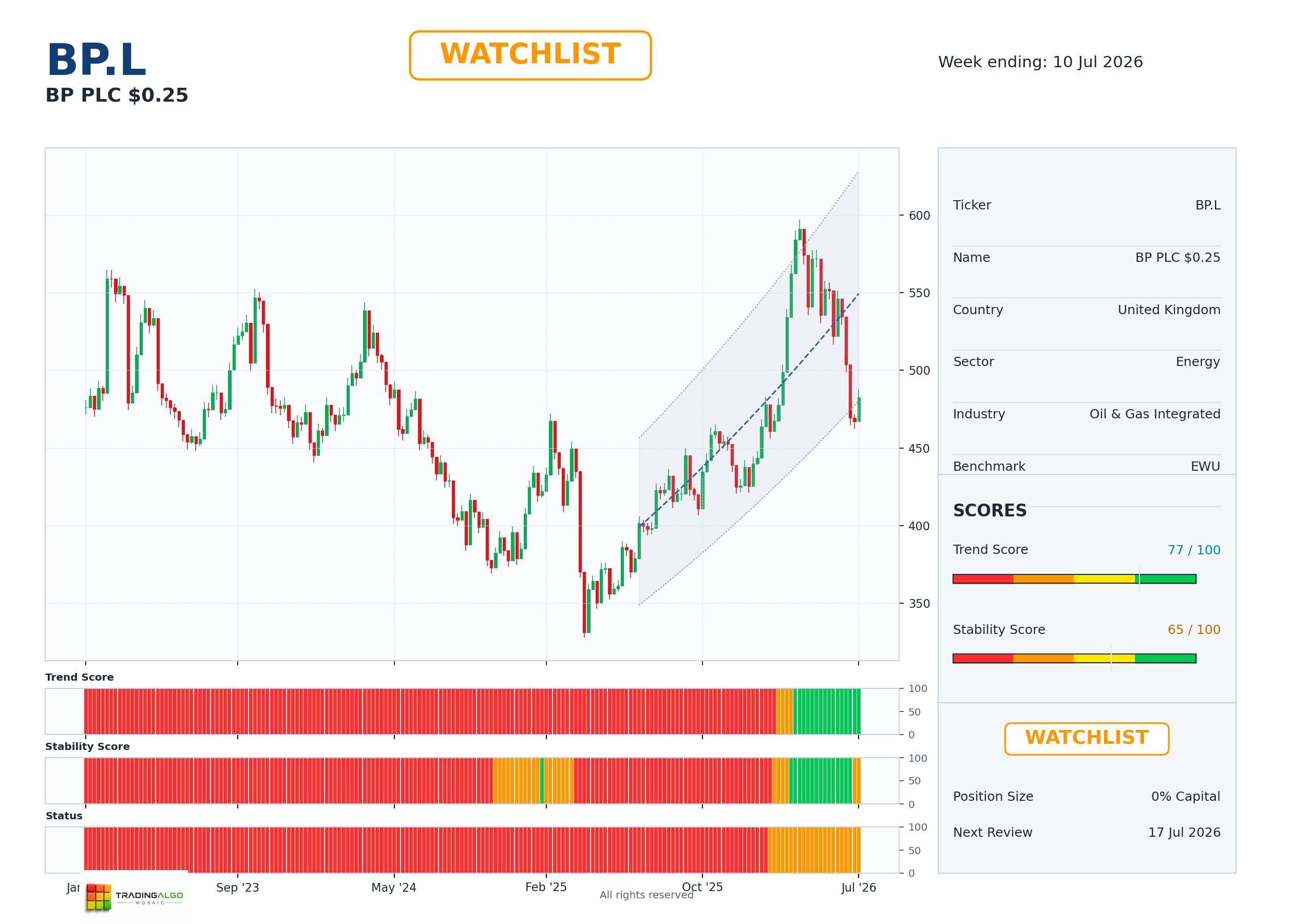Click the TradingAlgo Mosaic logo
The width and height of the screenshot is (1294, 924).
(x=135, y=896)
